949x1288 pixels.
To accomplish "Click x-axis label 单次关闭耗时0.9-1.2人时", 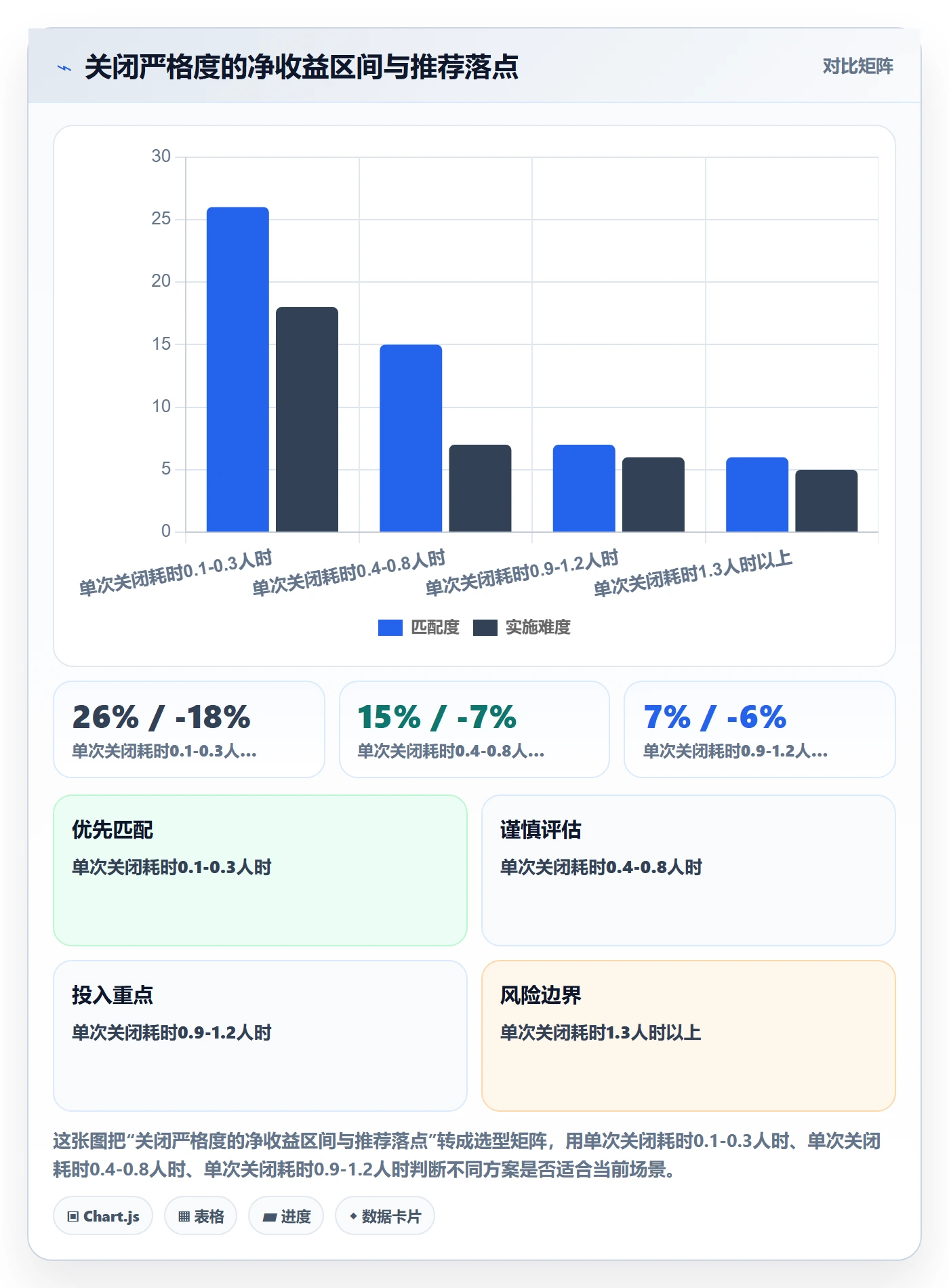I will (522, 573).
